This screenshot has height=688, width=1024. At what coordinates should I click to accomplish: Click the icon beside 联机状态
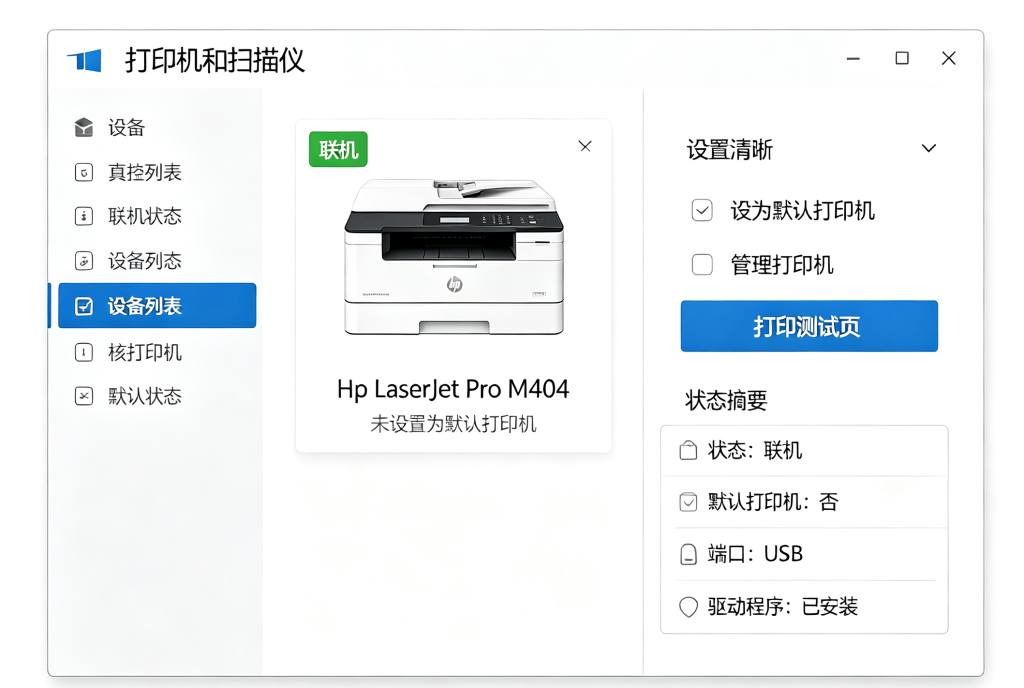(x=84, y=216)
